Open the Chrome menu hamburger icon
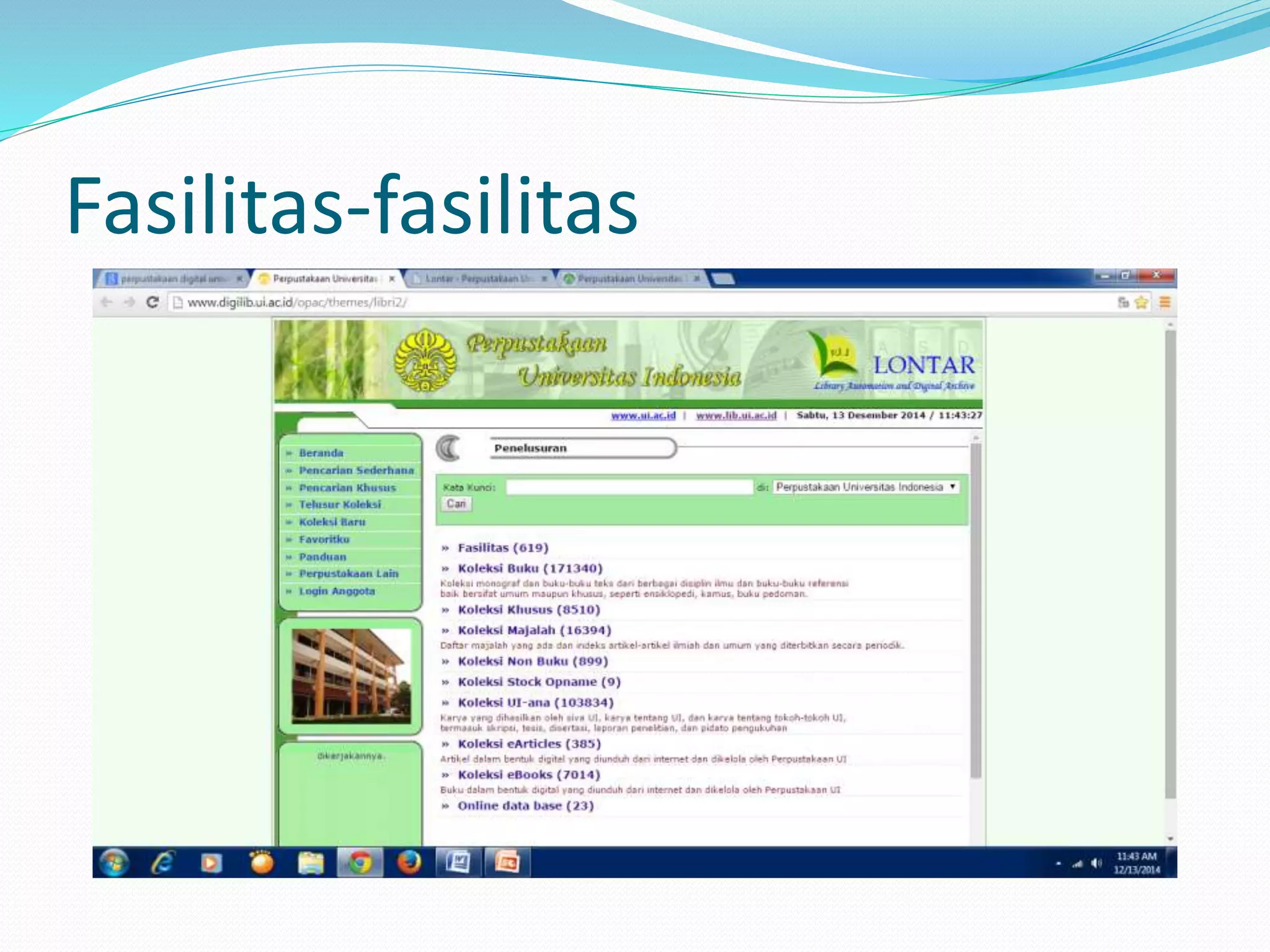Viewport: 1270px width, 952px height. tap(1165, 302)
